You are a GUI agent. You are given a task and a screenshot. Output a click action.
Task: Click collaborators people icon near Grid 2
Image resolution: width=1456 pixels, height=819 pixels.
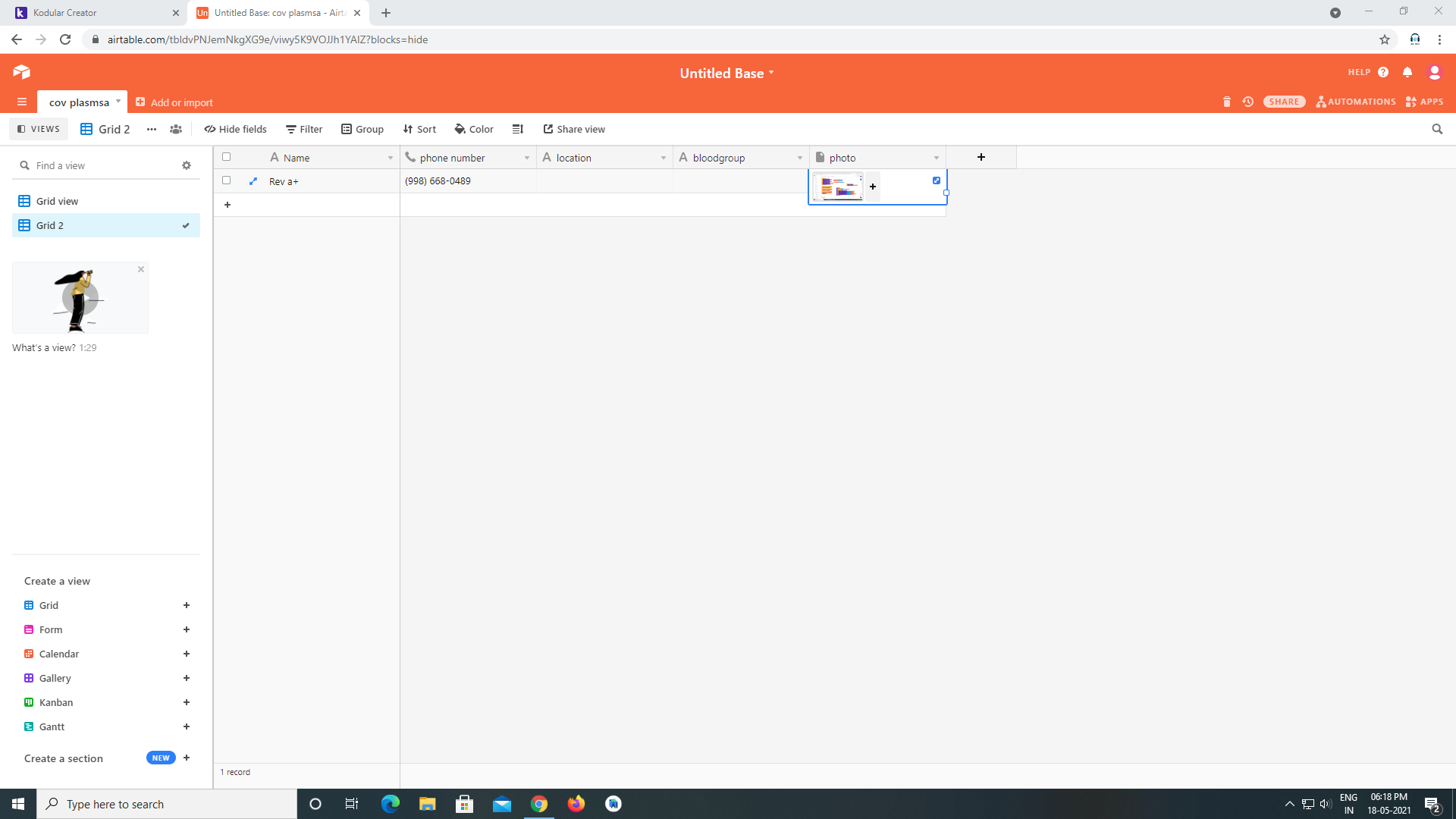tap(176, 129)
